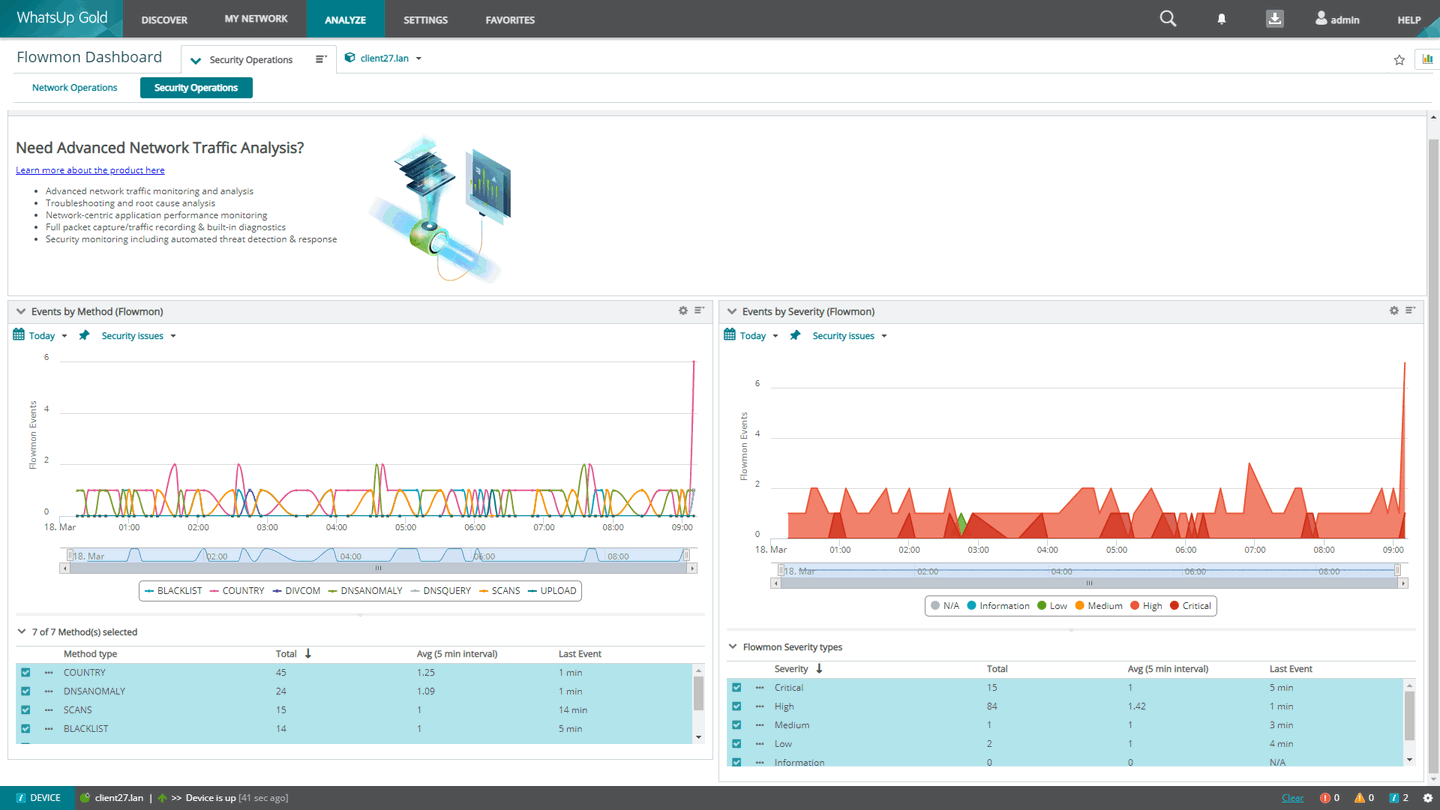Collapse the Events by Method panel
The width and height of the screenshot is (1440, 810).
click(21, 311)
